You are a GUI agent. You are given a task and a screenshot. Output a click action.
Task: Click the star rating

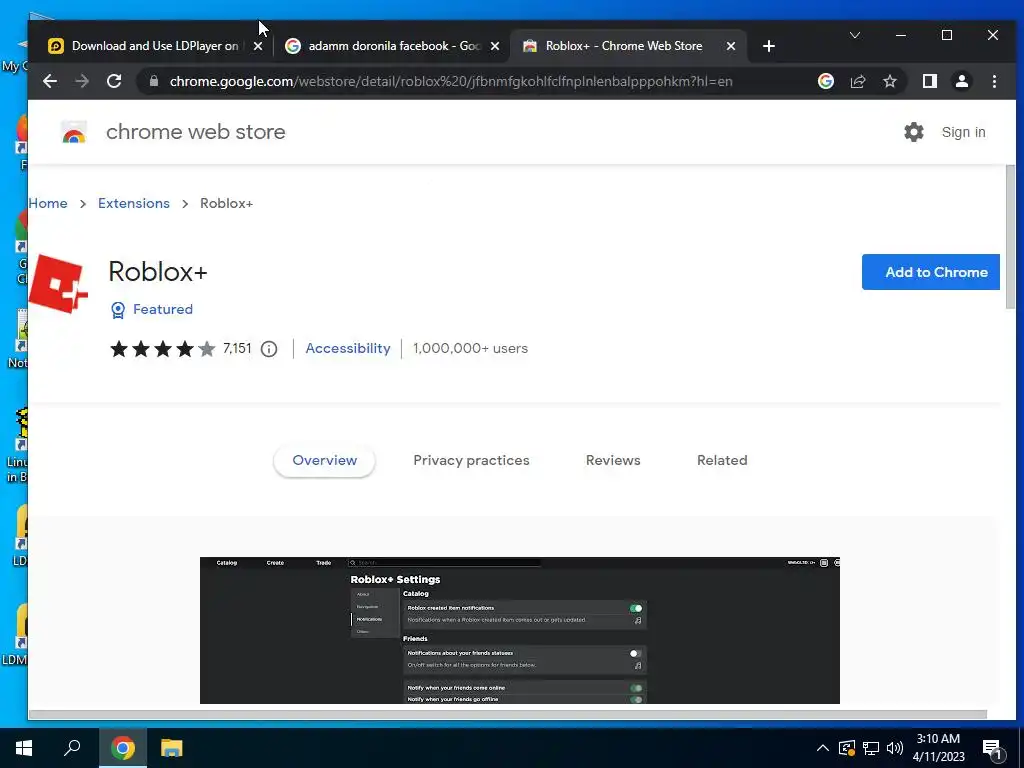(x=163, y=349)
